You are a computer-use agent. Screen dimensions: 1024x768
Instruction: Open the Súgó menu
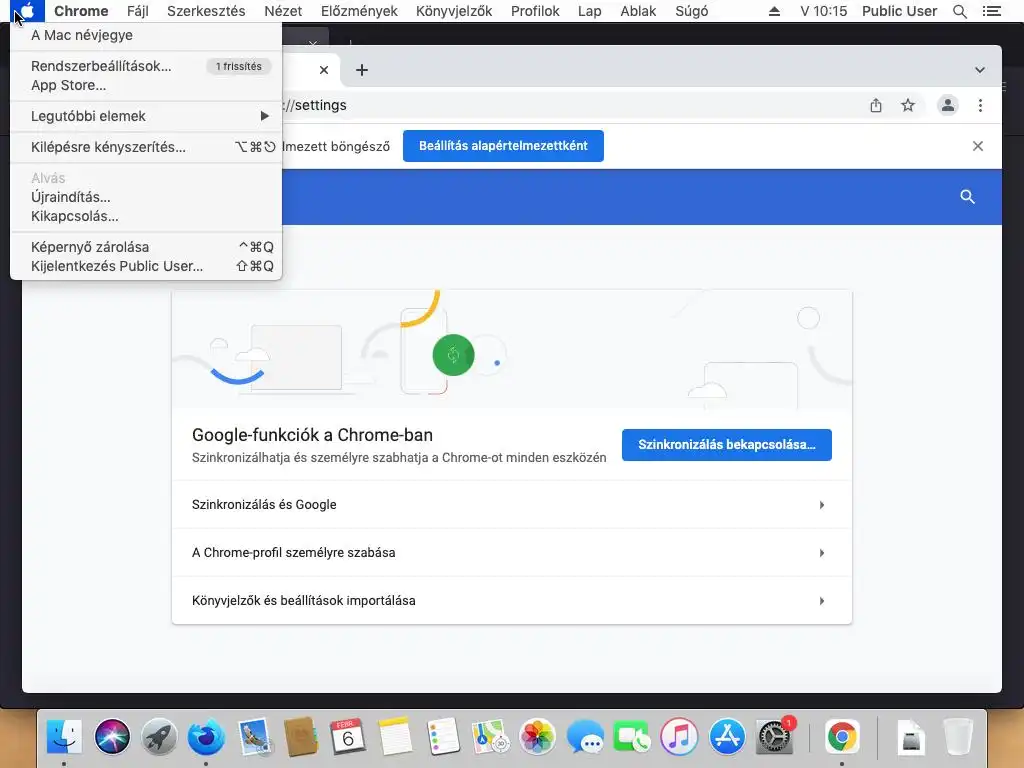[692, 11]
